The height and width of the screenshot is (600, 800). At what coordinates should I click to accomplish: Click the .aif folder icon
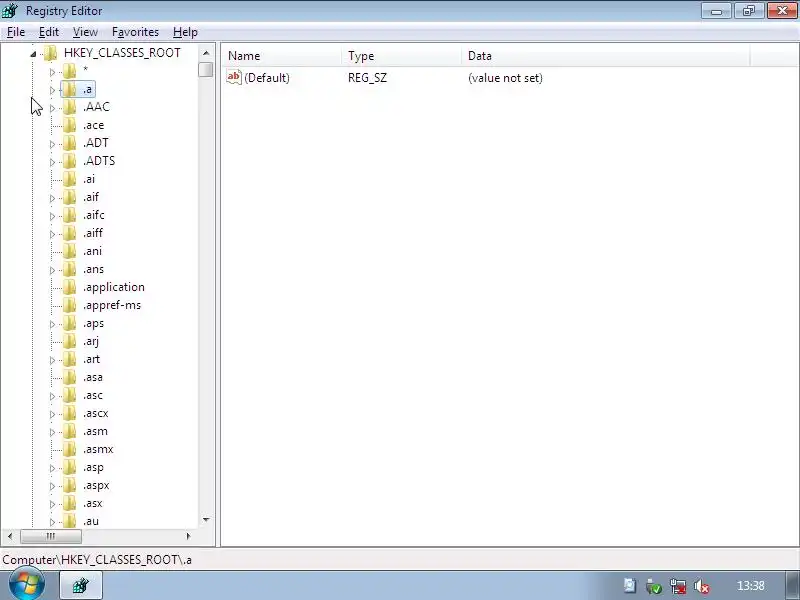coord(69,197)
